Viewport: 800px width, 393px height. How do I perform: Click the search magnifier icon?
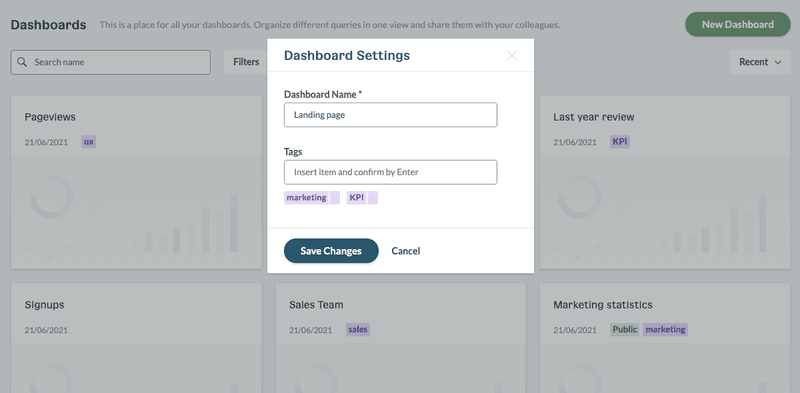pyautogui.click(x=22, y=62)
